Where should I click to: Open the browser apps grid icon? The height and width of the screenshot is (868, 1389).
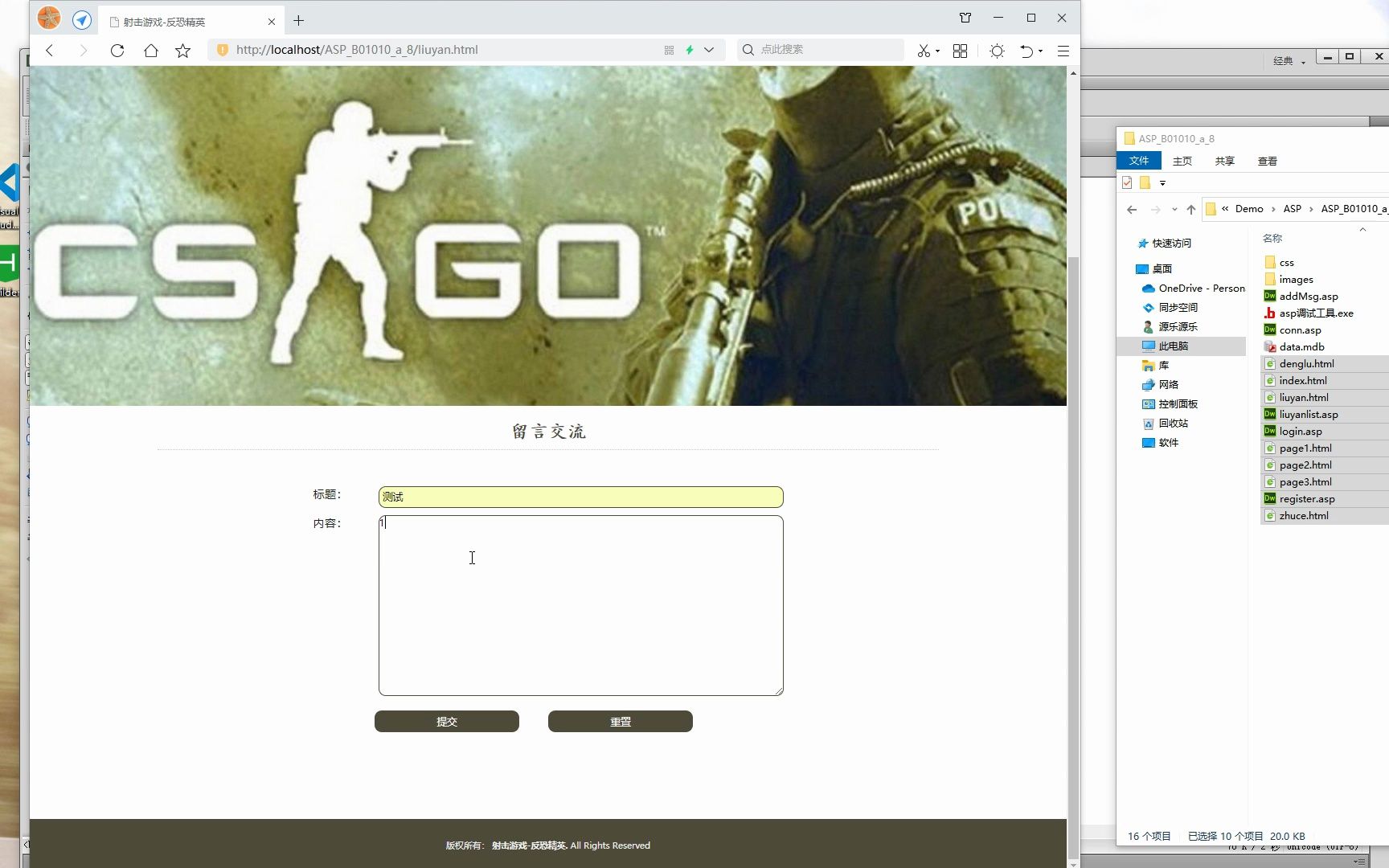pos(960,50)
